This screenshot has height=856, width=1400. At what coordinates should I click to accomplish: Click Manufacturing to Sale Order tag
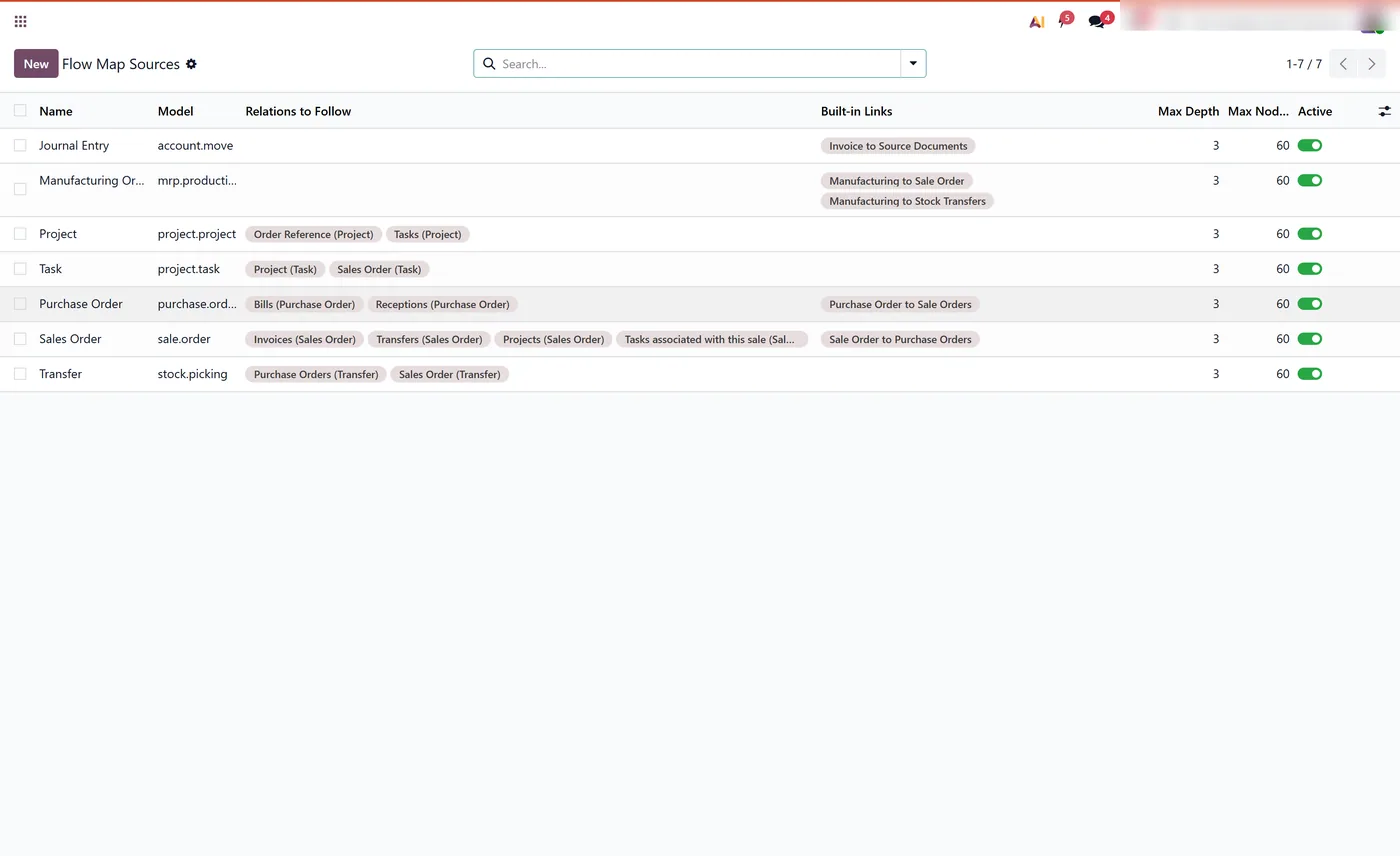point(896,181)
